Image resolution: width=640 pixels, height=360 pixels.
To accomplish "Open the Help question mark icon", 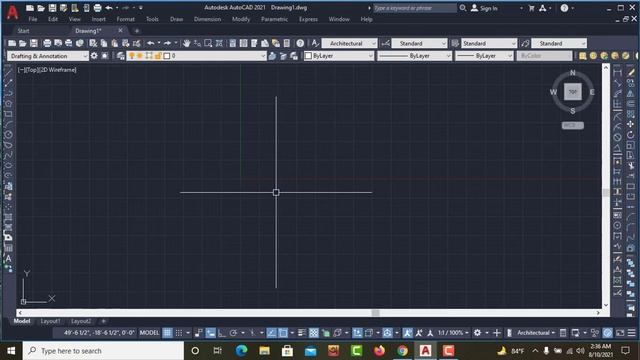I will point(300,43).
